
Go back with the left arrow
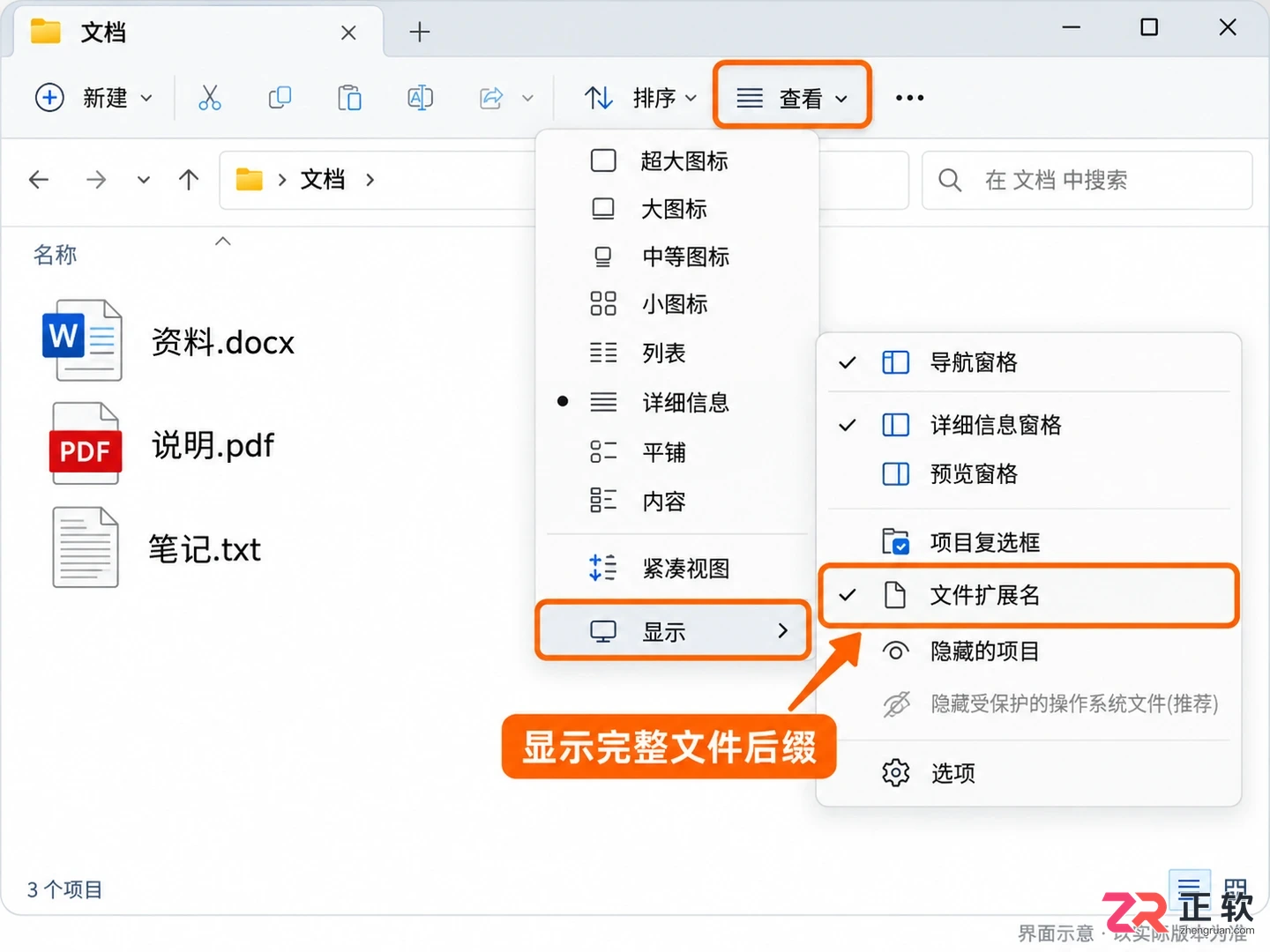[39, 180]
